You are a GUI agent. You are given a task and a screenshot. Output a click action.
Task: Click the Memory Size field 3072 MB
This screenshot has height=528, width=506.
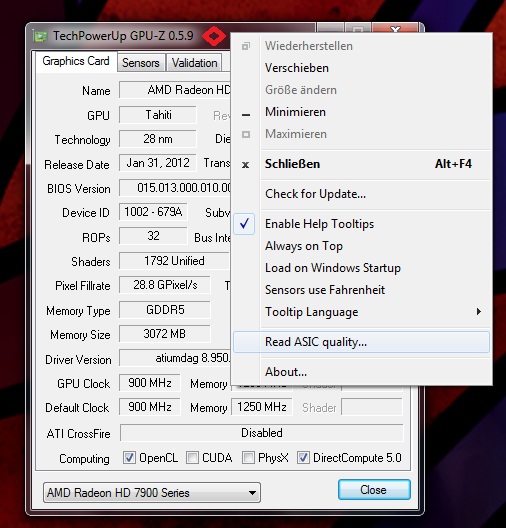coord(165,334)
